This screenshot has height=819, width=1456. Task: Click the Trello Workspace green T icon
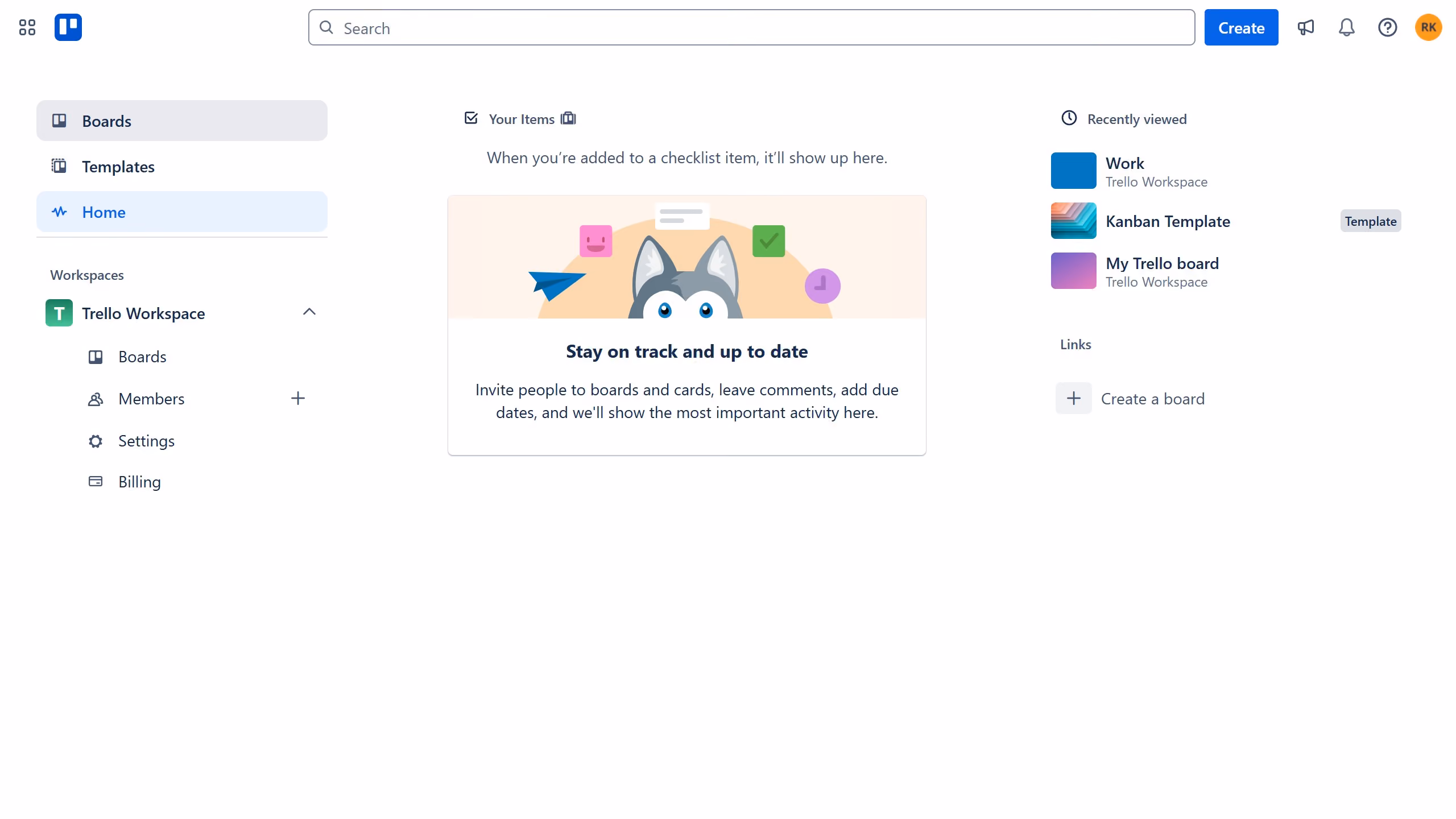pos(59,313)
